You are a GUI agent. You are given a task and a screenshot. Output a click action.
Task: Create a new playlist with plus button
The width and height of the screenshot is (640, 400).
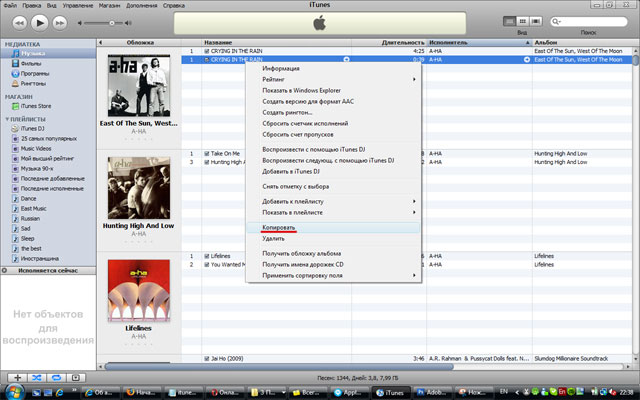click(17, 378)
